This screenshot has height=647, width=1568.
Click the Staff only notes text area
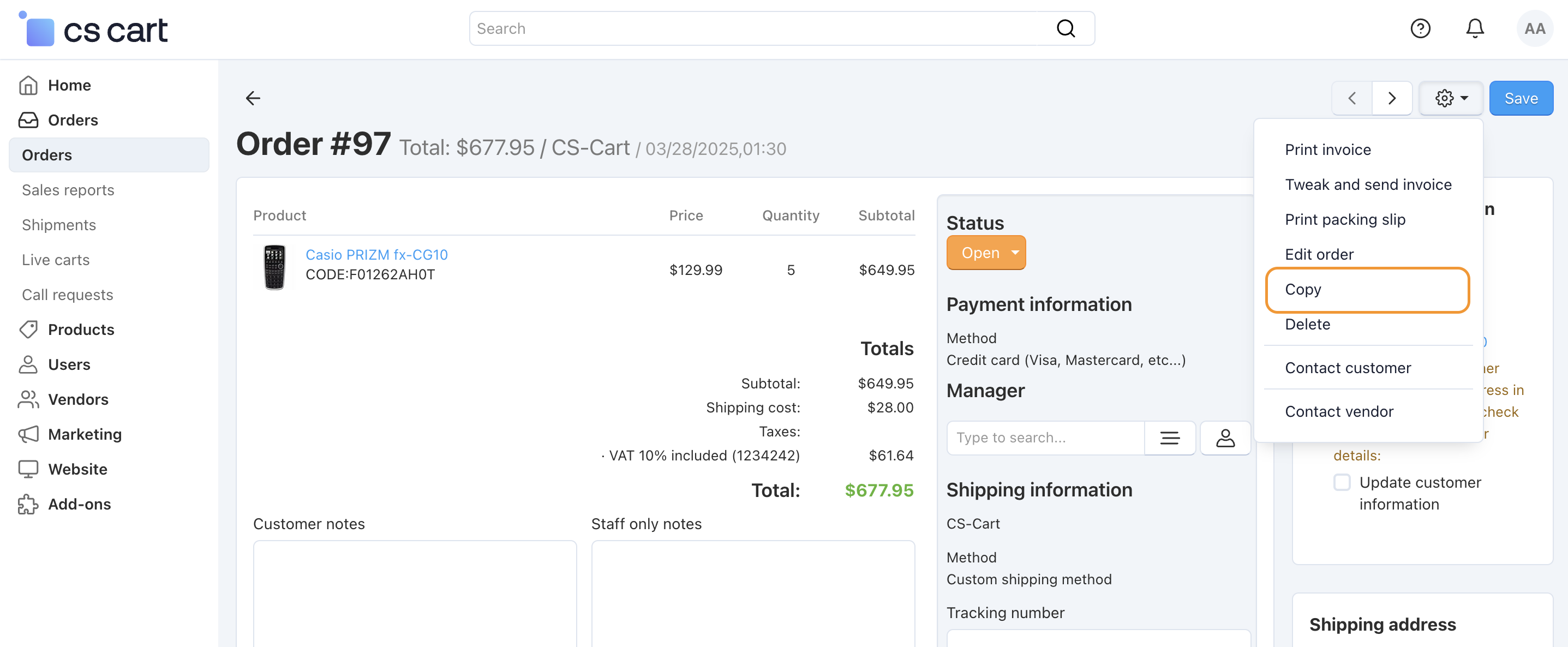pos(753,594)
